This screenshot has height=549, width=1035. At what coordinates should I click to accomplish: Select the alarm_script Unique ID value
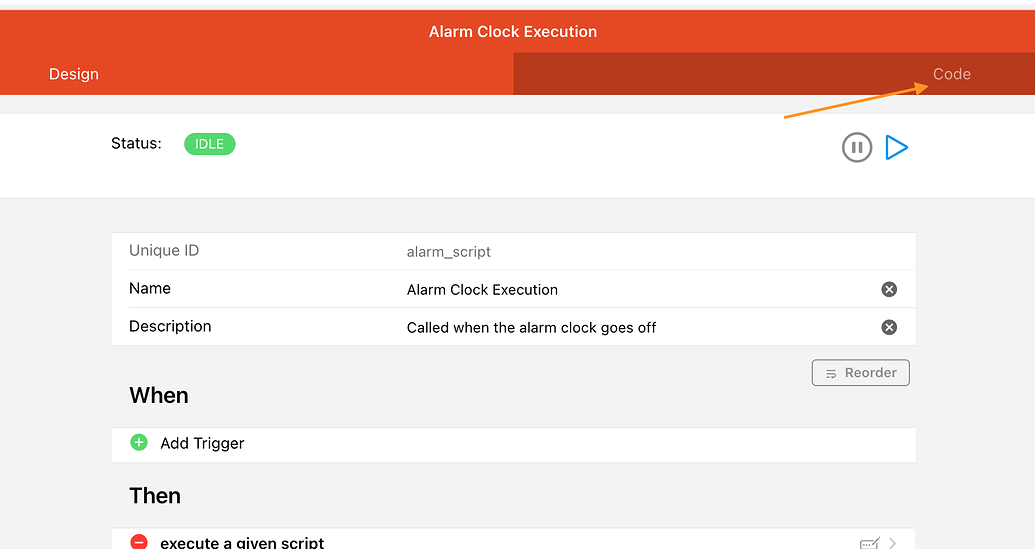tap(449, 251)
